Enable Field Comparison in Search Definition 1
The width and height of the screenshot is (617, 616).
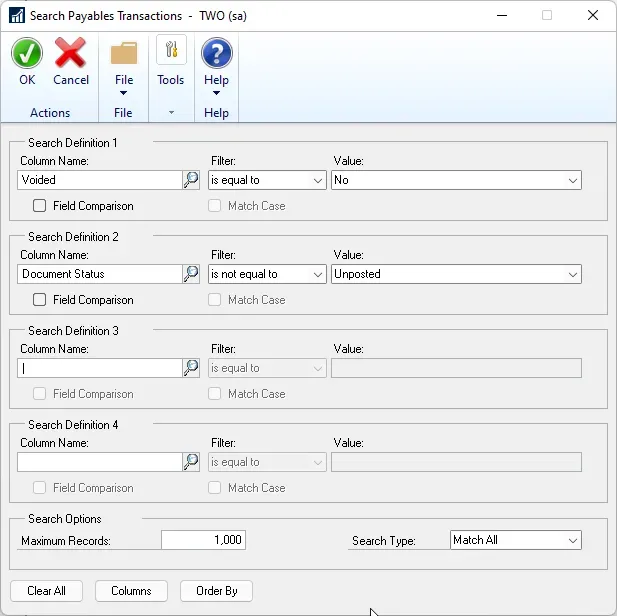pos(40,206)
